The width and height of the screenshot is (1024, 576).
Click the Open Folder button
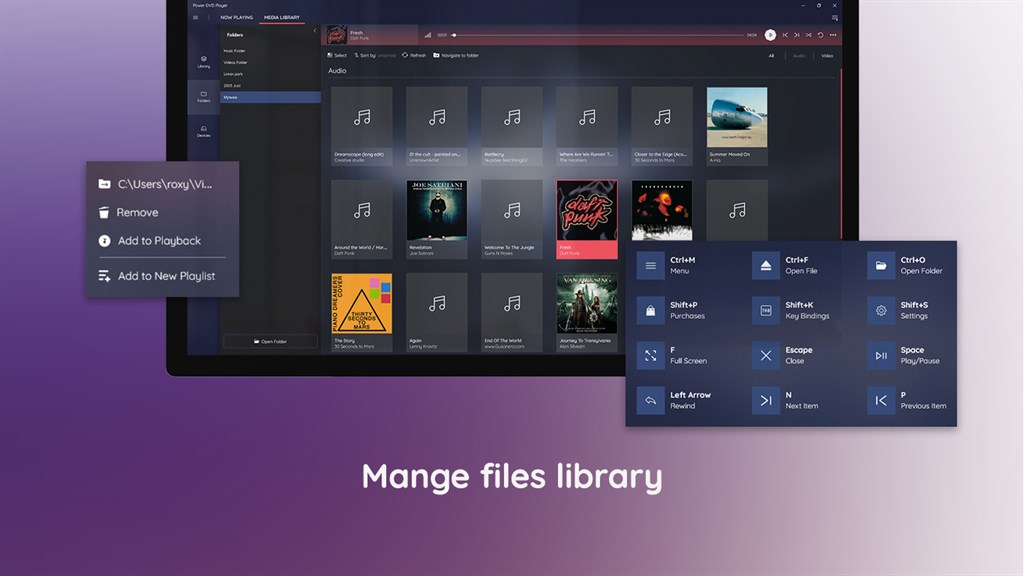coord(270,342)
